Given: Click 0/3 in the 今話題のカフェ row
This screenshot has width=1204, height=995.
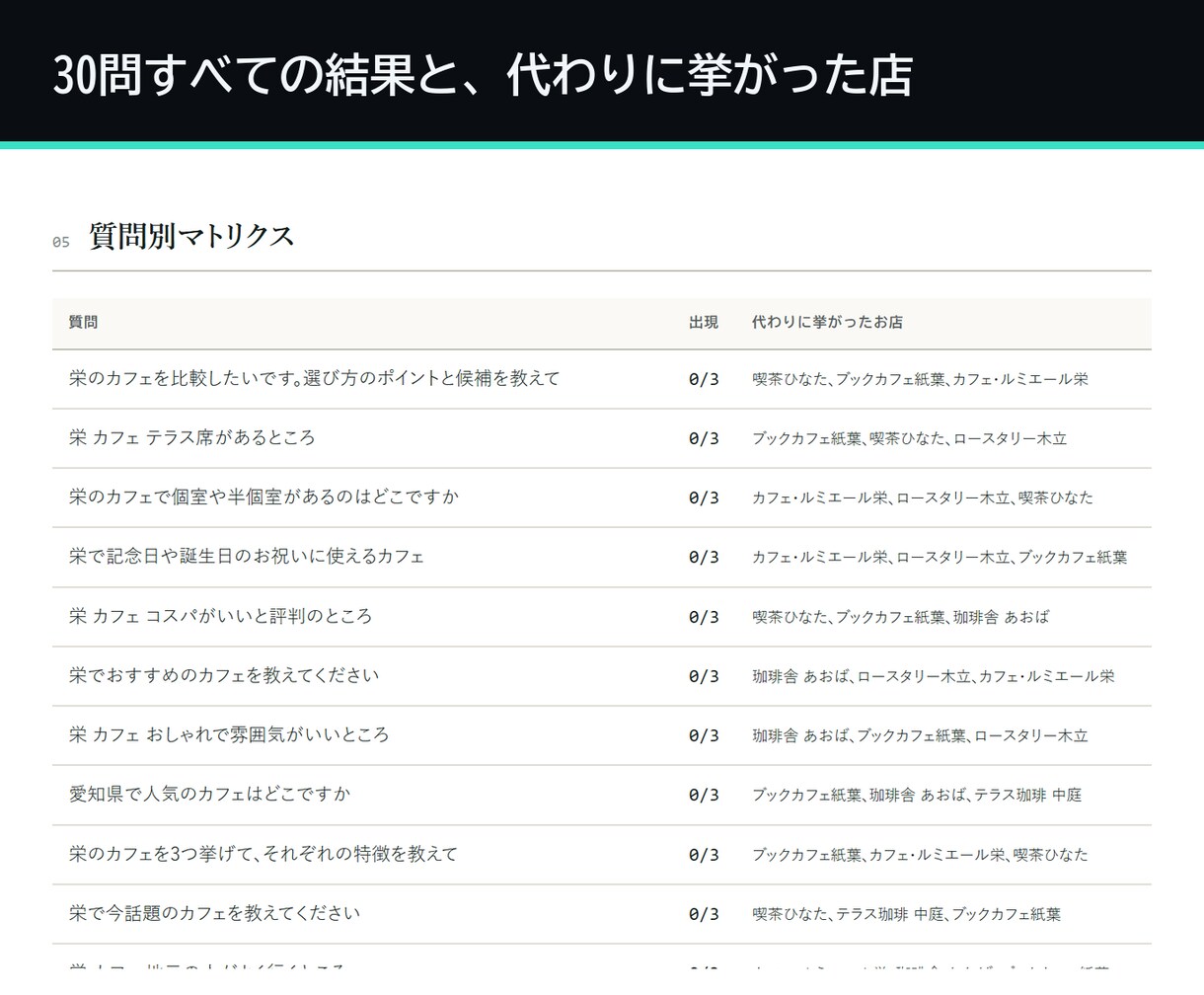Looking at the screenshot, I should (x=704, y=914).
